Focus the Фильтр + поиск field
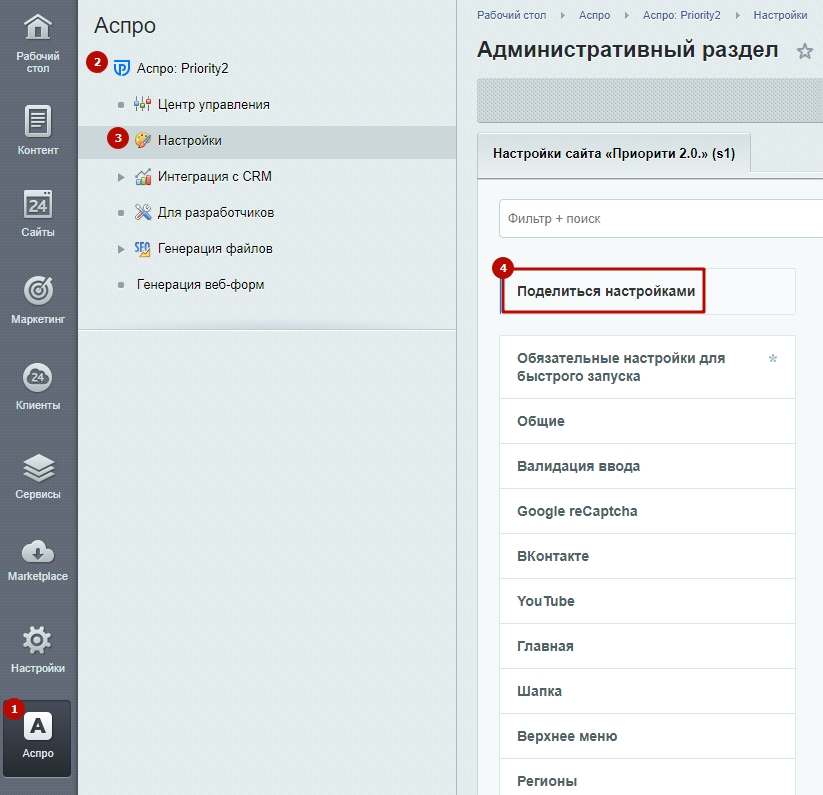 (x=661, y=218)
